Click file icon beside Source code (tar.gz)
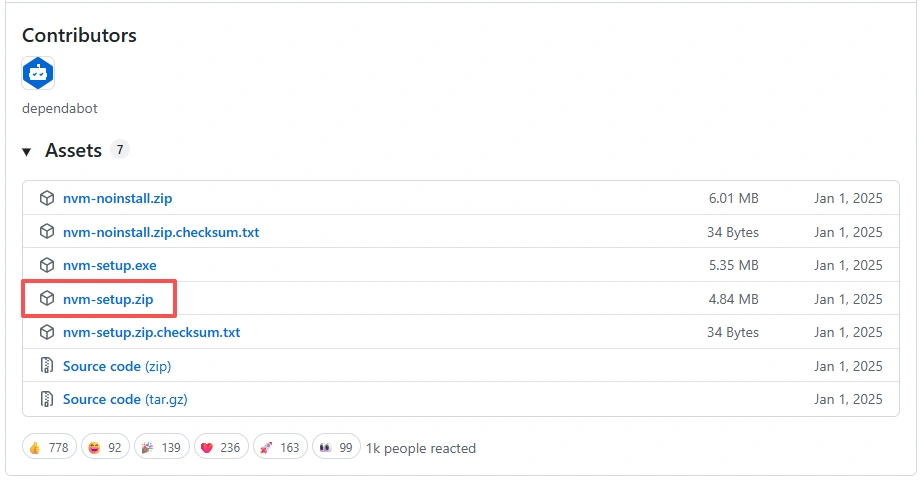 point(46,399)
